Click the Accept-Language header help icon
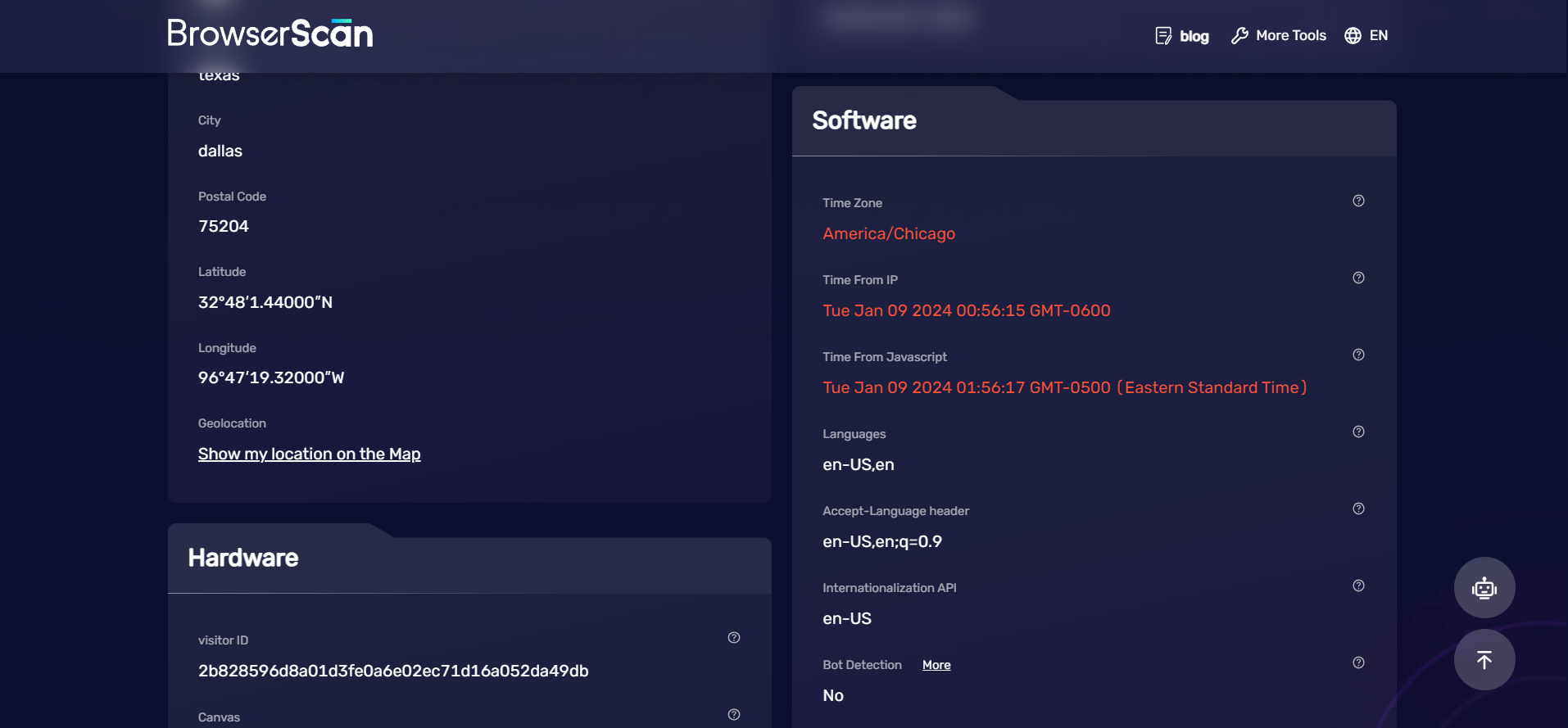Image resolution: width=1568 pixels, height=728 pixels. tap(1358, 509)
